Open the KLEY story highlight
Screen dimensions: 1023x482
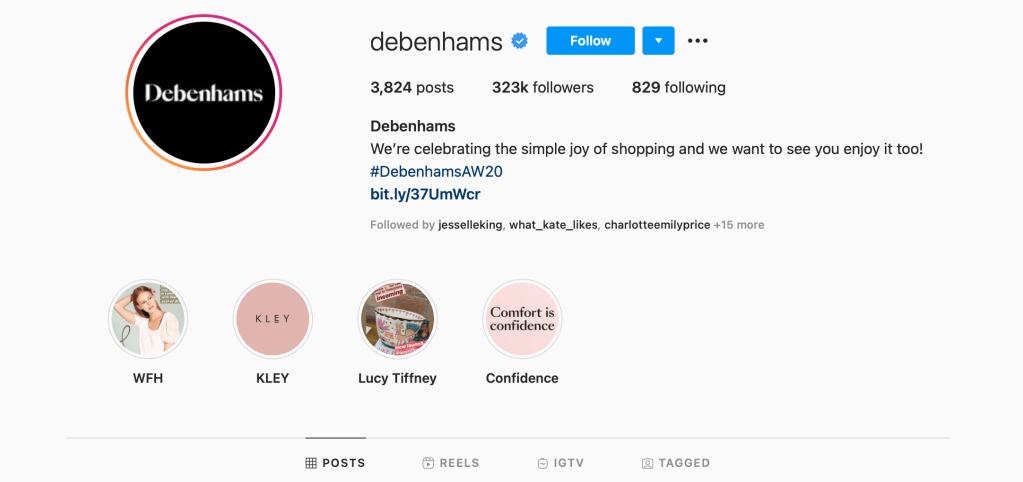point(272,319)
